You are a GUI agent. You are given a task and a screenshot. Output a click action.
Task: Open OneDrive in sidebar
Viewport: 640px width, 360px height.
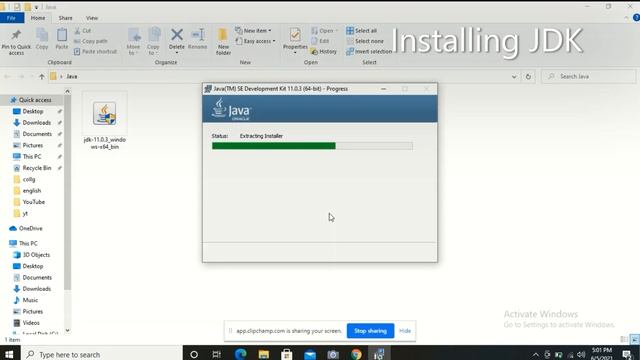[x=30, y=229]
